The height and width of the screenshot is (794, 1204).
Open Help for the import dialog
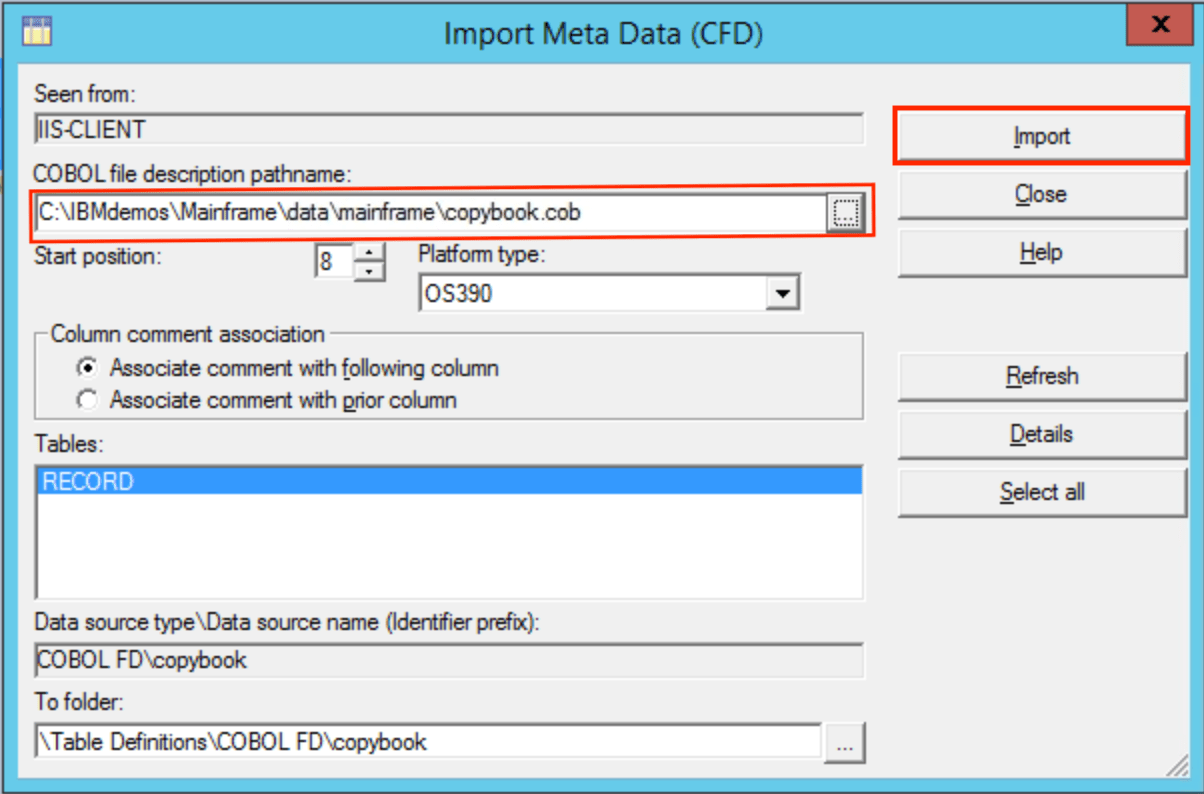click(1041, 252)
